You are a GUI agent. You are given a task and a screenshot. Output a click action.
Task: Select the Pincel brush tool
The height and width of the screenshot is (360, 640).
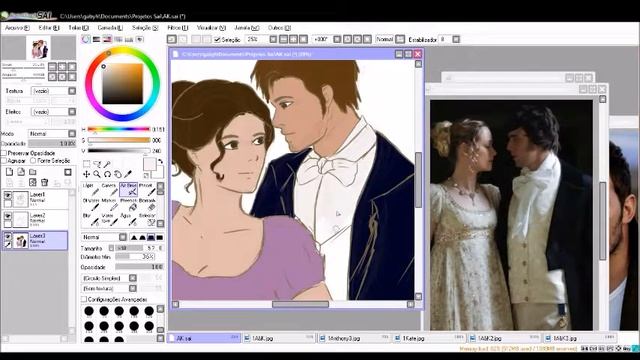[147, 189]
